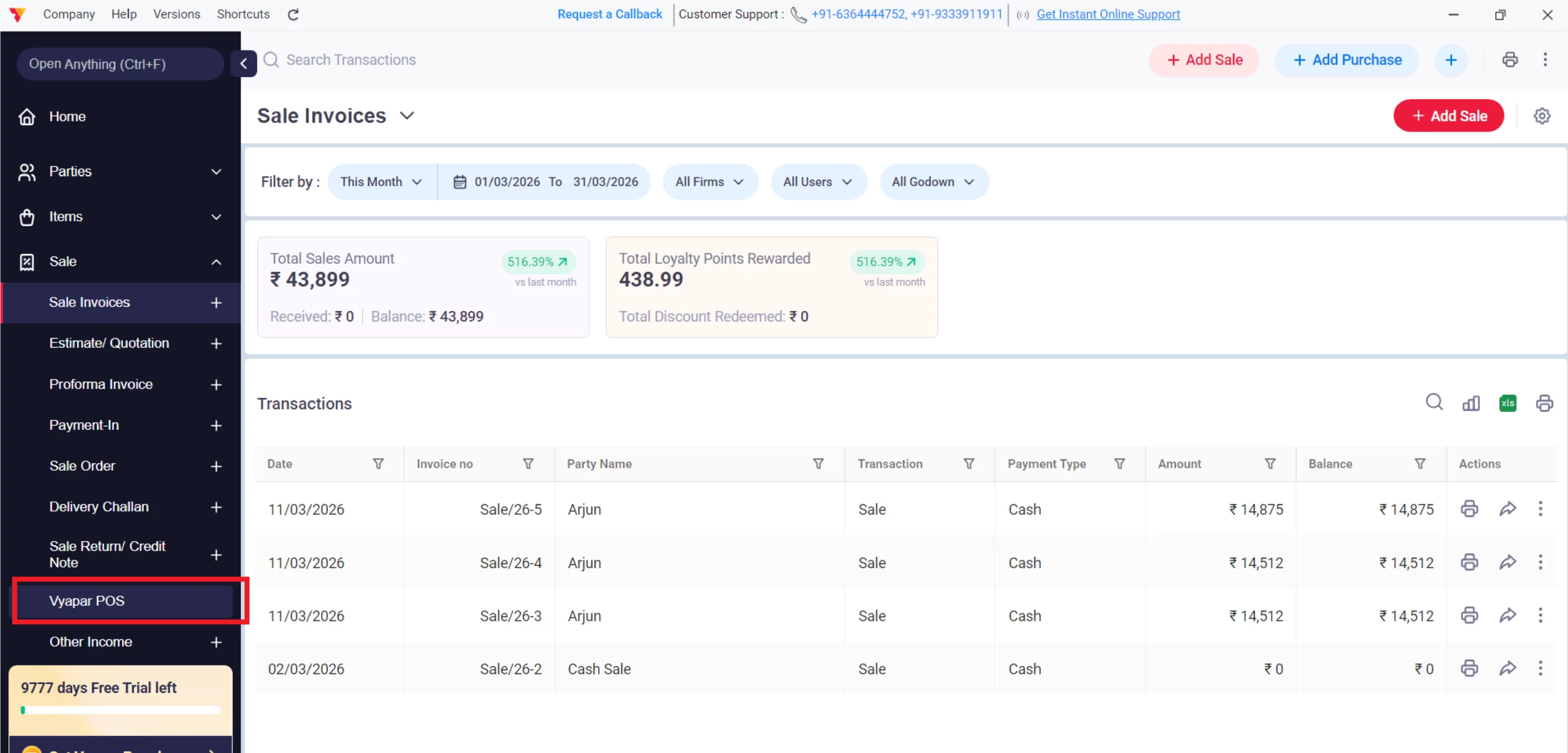1568x753 pixels.
Task: Print invoice Sale/26-4
Action: pyautogui.click(x=1469, y=562)
